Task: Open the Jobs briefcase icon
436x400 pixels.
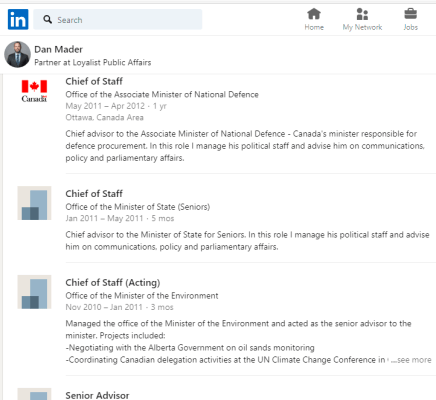Action: point(410,14)
